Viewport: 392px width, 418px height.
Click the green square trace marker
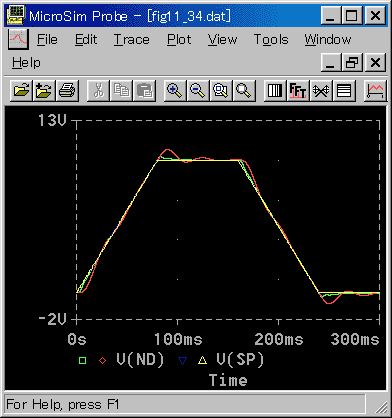pyautogui.click(x=82, y=360)
